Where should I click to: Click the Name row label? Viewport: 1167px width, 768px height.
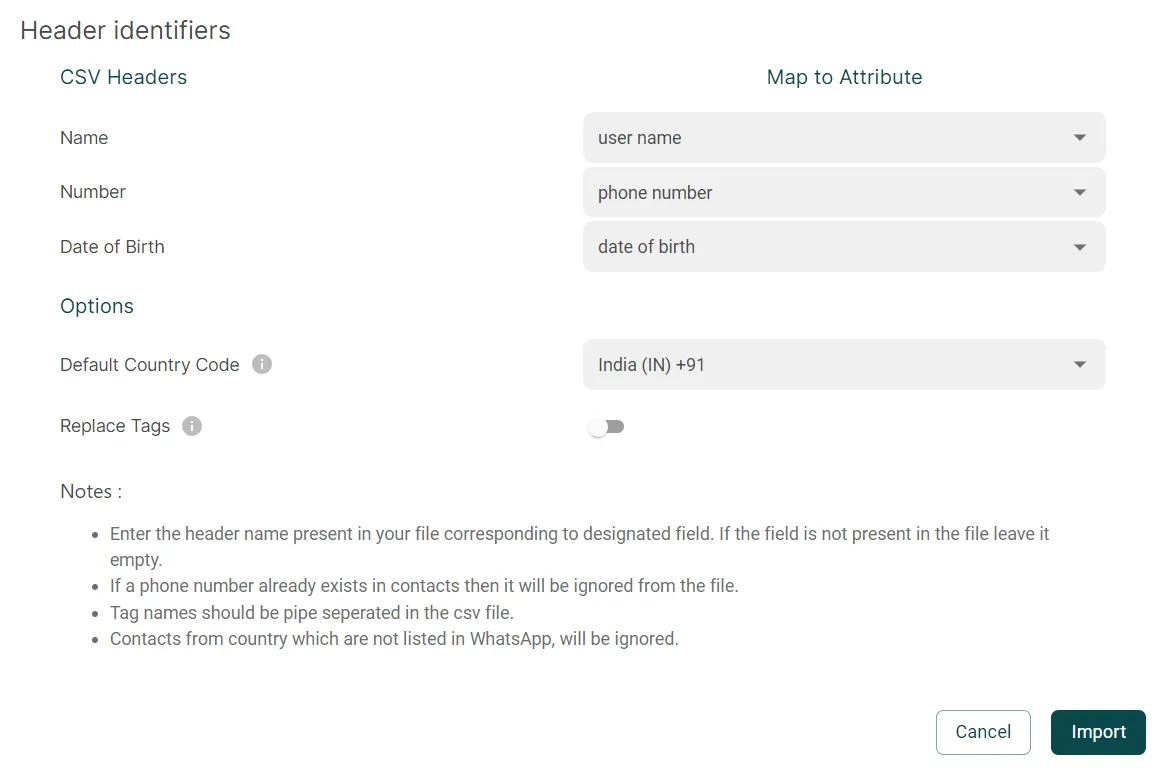[x=83, y=138]
